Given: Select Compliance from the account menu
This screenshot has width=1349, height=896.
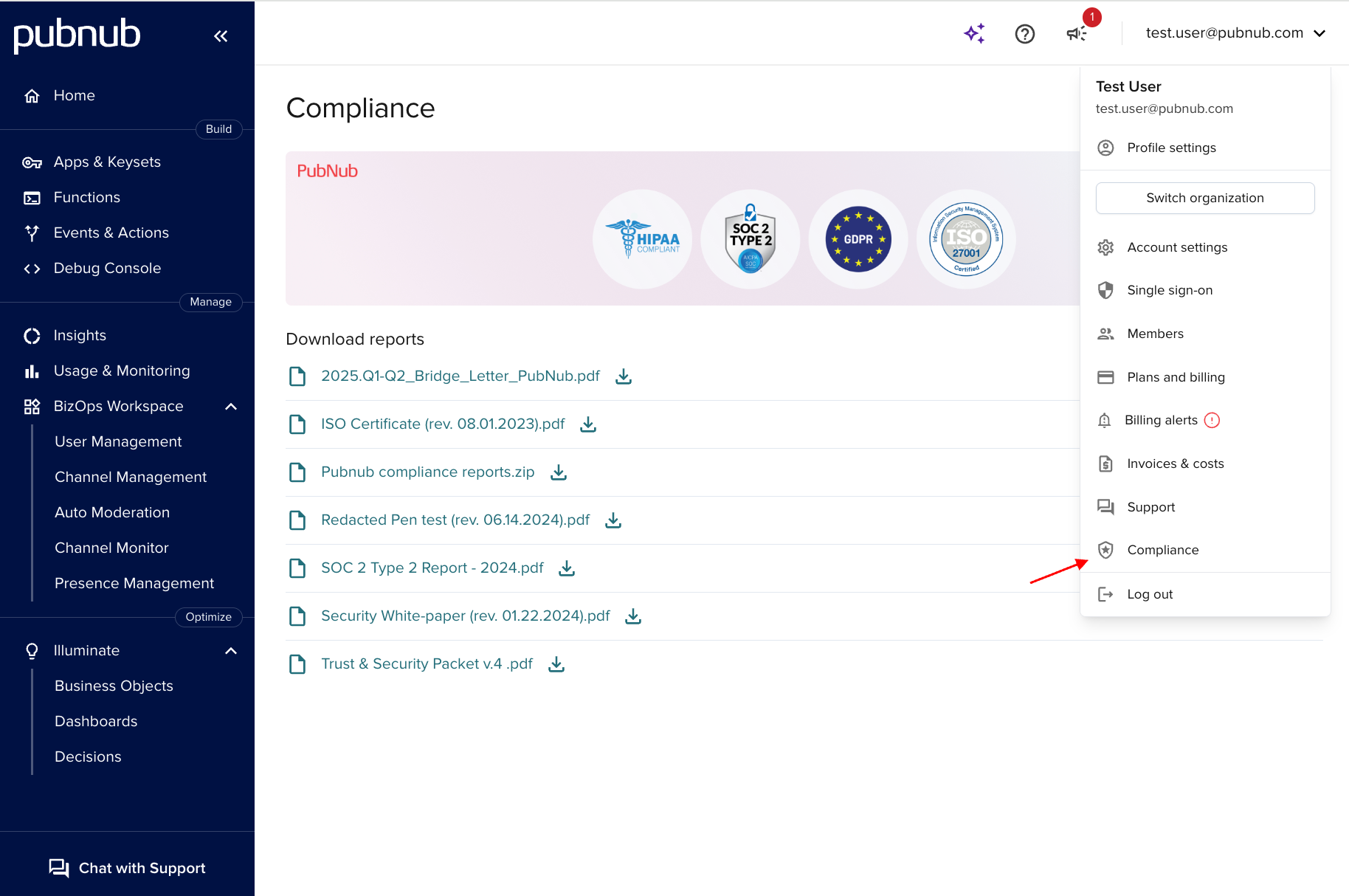Looking at the screenshot, I should pyautogui.click(x=1162, y=550).
